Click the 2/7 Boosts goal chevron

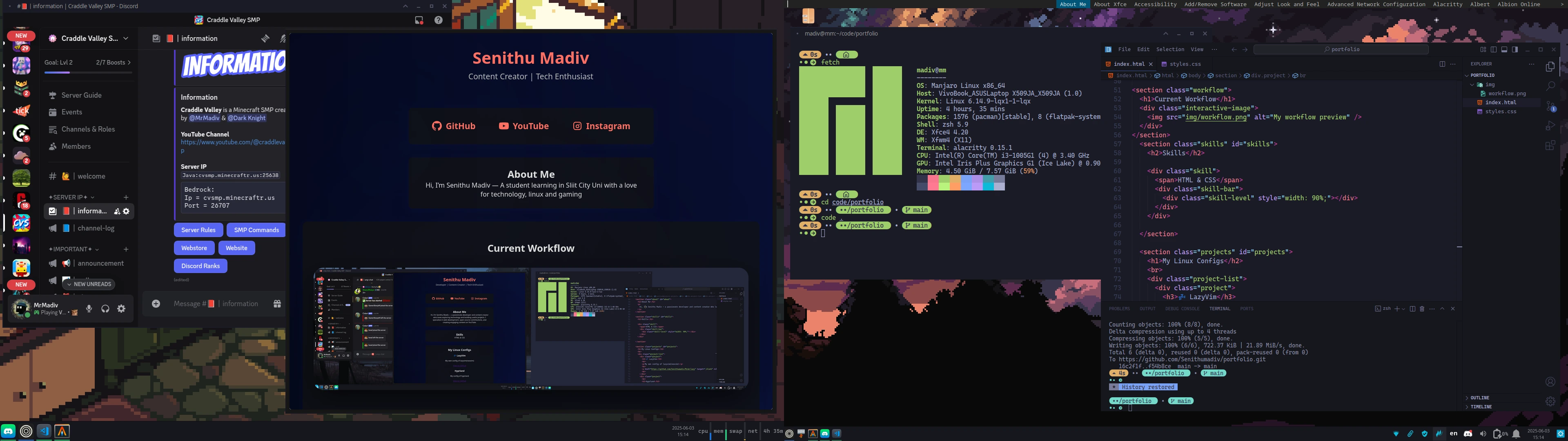pyautogui.click(x=129, y=63)
